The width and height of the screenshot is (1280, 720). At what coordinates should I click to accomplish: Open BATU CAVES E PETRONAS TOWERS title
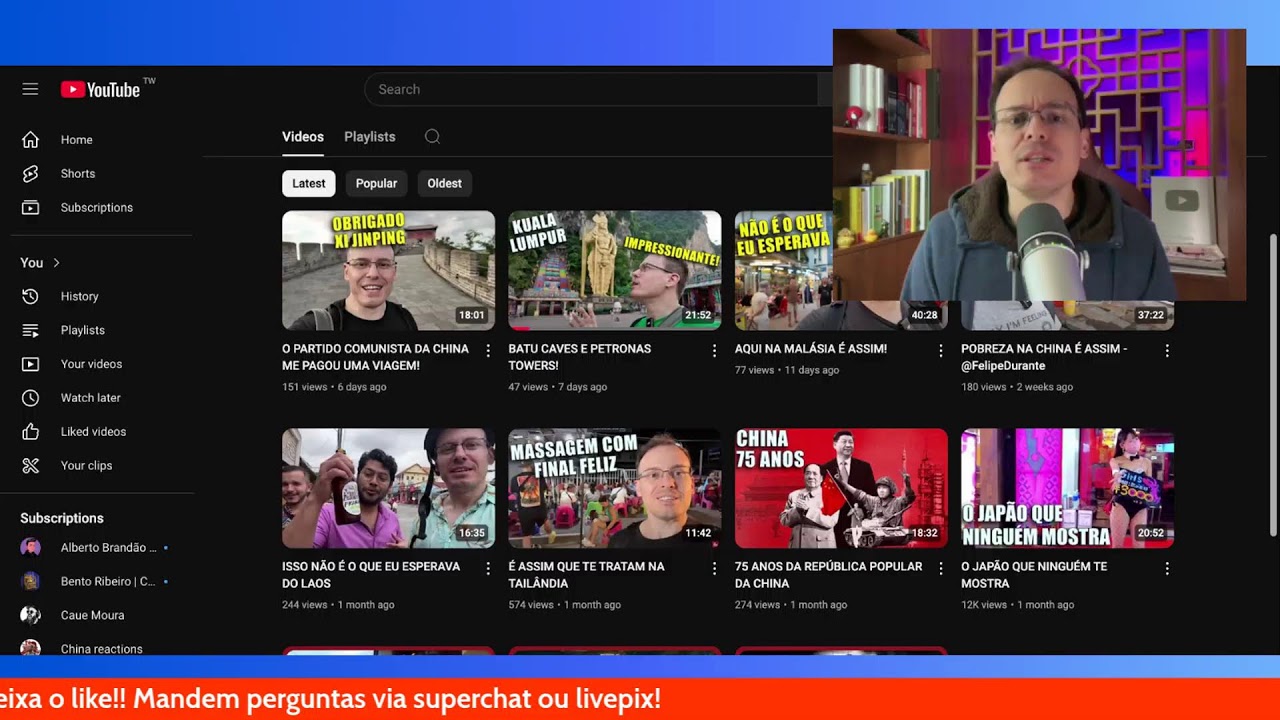coord(579,357)
